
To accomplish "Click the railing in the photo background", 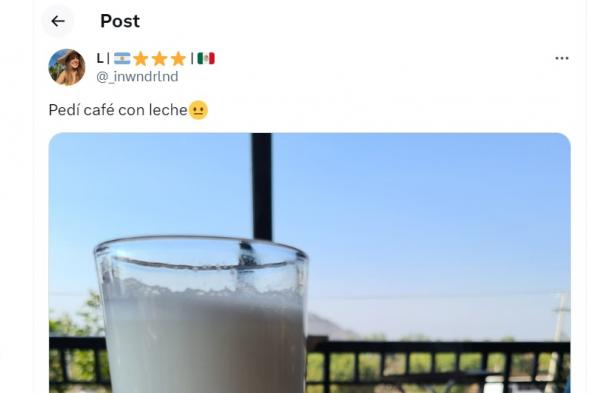I will pyautogui.click(x=438, y=363).
